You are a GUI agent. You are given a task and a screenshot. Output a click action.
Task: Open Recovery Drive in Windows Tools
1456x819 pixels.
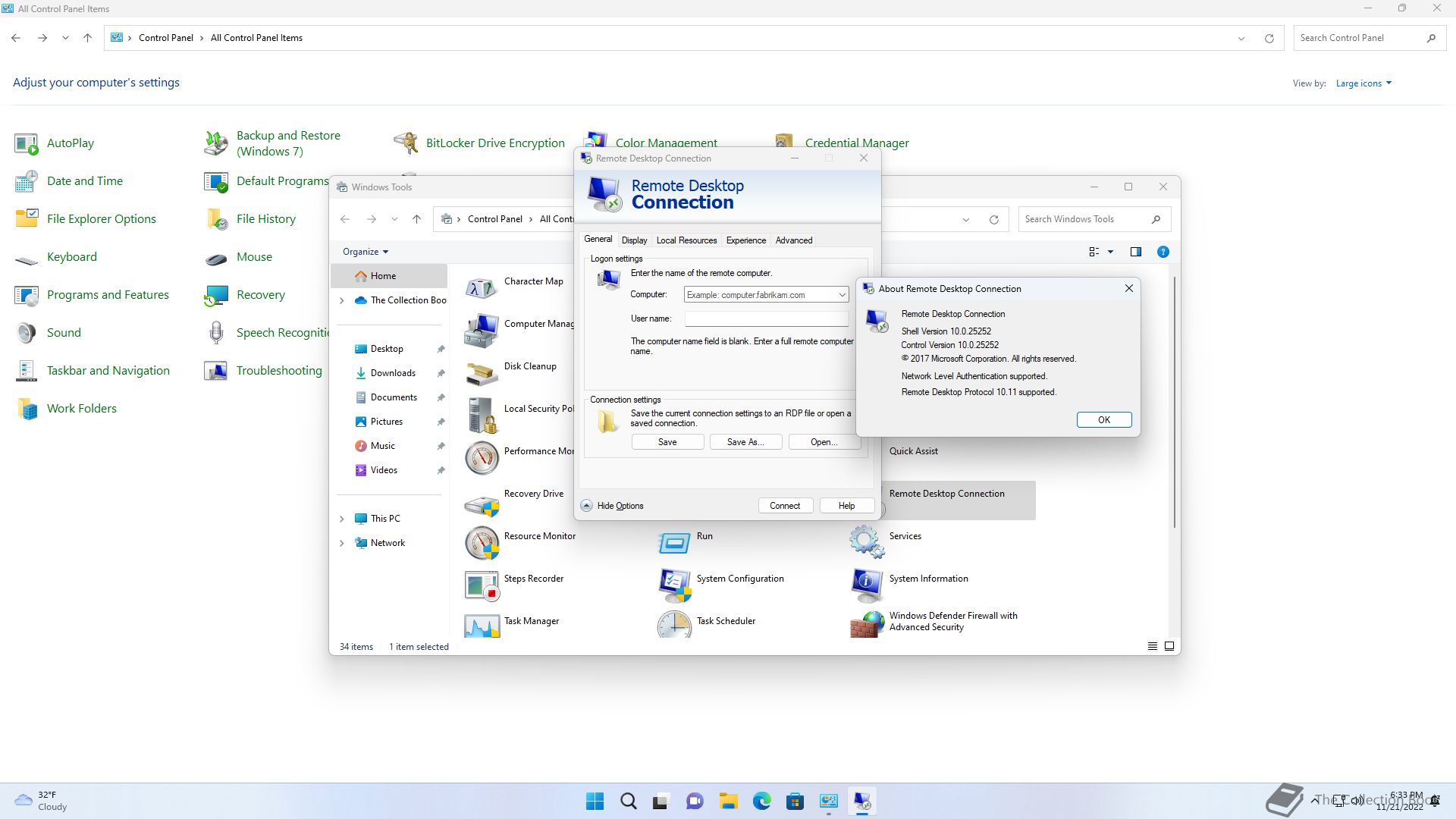(514, 499)
